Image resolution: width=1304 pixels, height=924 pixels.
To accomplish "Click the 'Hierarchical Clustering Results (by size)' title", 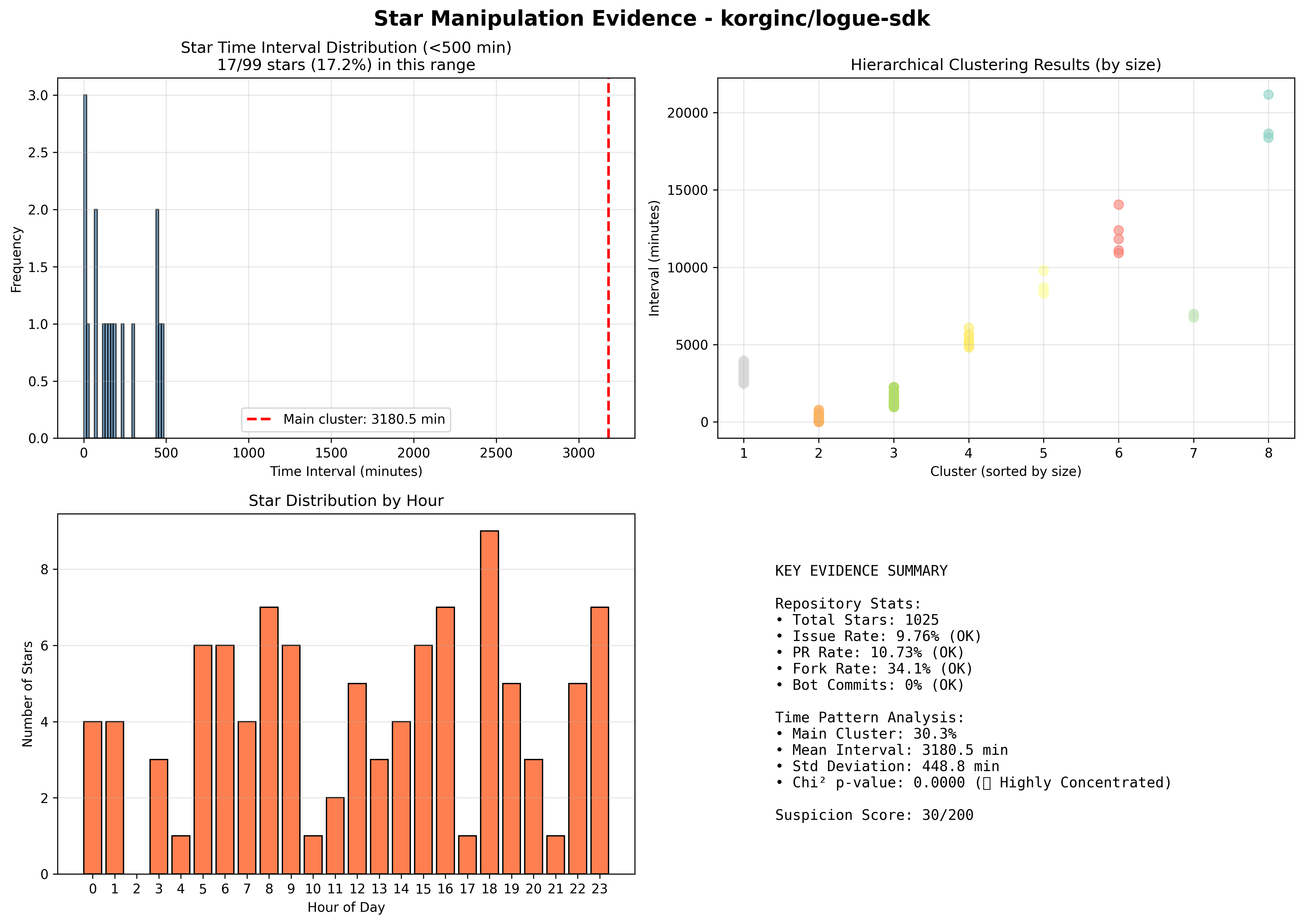I will click(x=1006, y=65).
